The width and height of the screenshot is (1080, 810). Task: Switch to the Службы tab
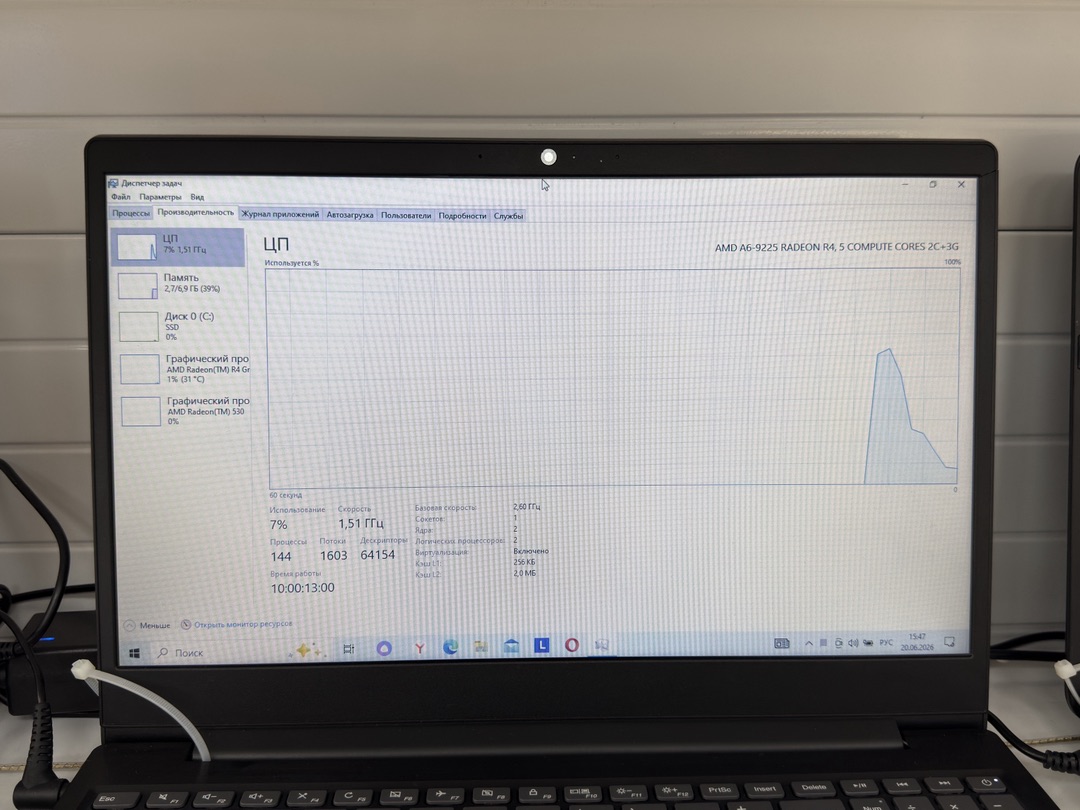point(508,216)
